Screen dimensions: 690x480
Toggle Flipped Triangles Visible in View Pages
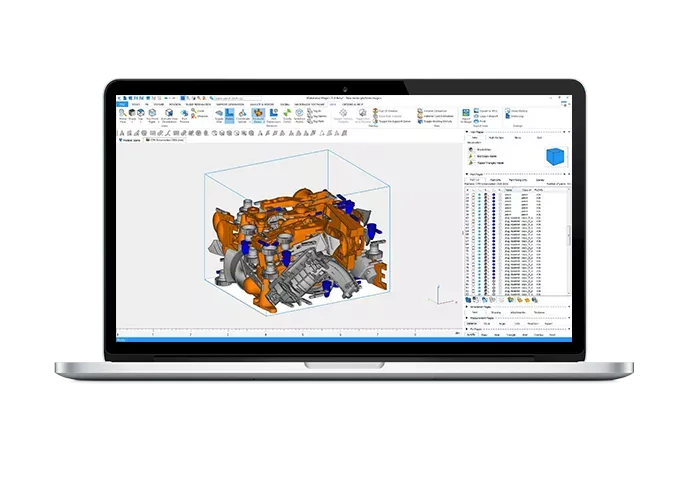[x=470, y=163]
